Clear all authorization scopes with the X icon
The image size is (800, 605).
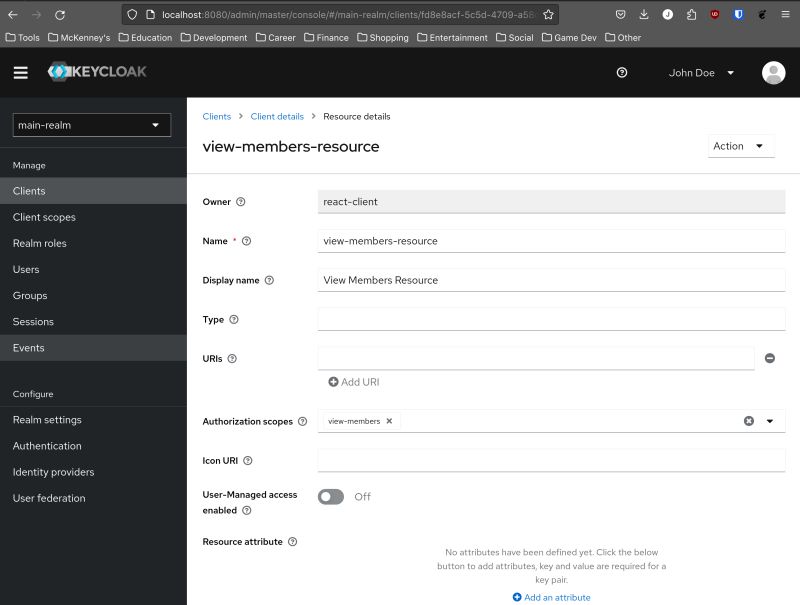[749, 421]
